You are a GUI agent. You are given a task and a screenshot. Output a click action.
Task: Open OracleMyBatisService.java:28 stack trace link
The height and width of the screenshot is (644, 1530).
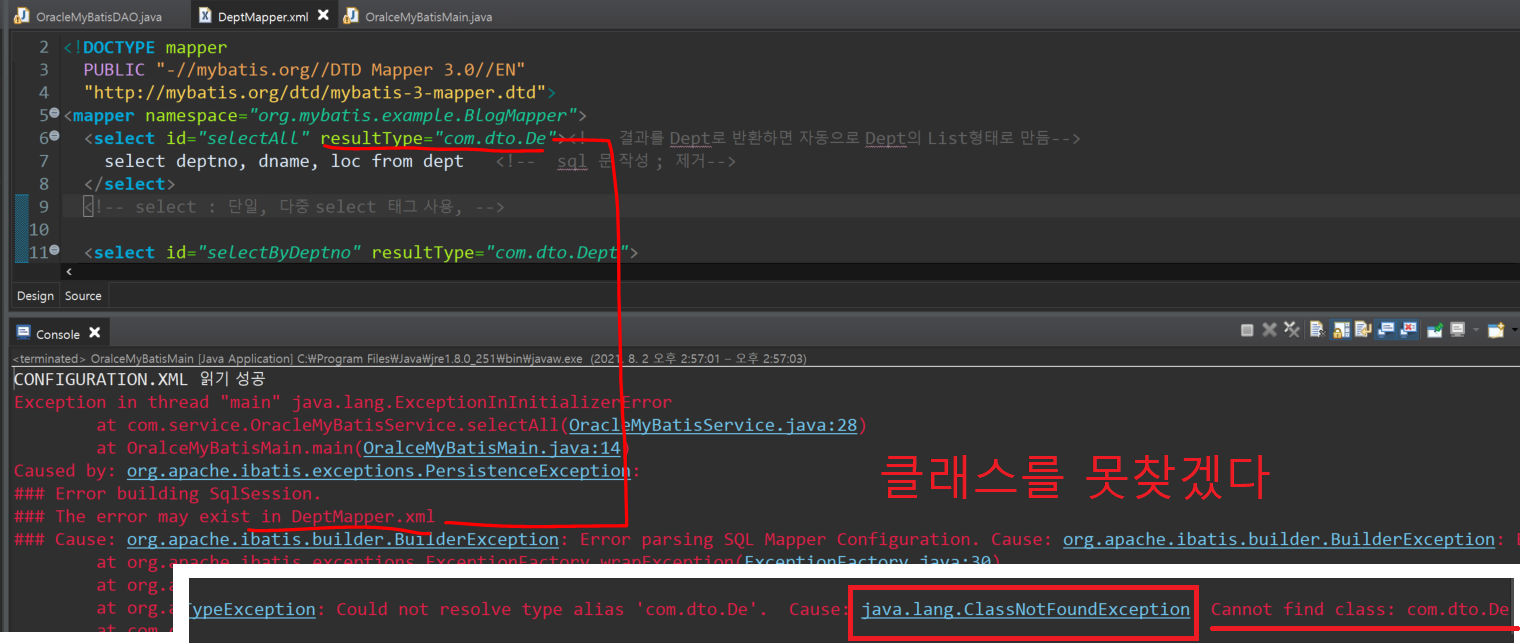coord(712,425)
